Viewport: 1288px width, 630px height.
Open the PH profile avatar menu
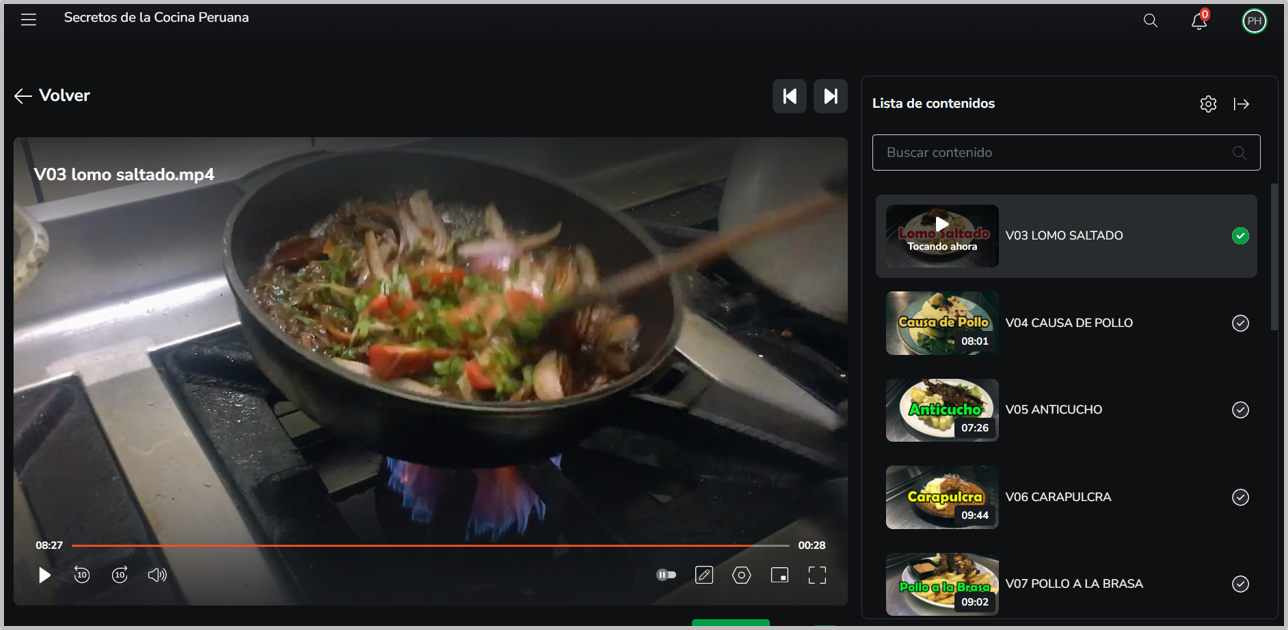(x=1253, y=21)
